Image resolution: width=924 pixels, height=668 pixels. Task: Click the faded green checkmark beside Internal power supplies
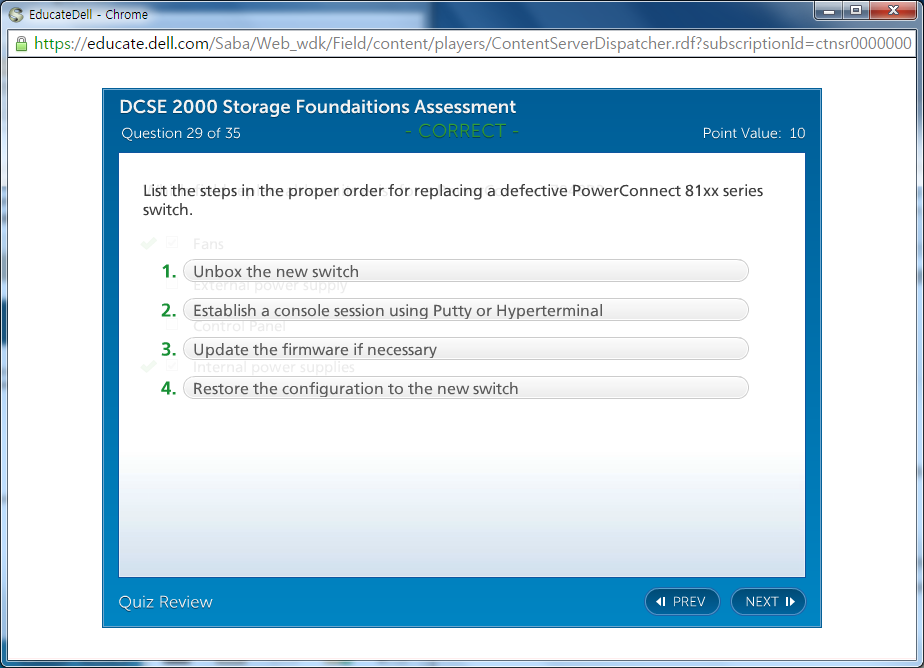pyautogui.click(x=149, y=367)
